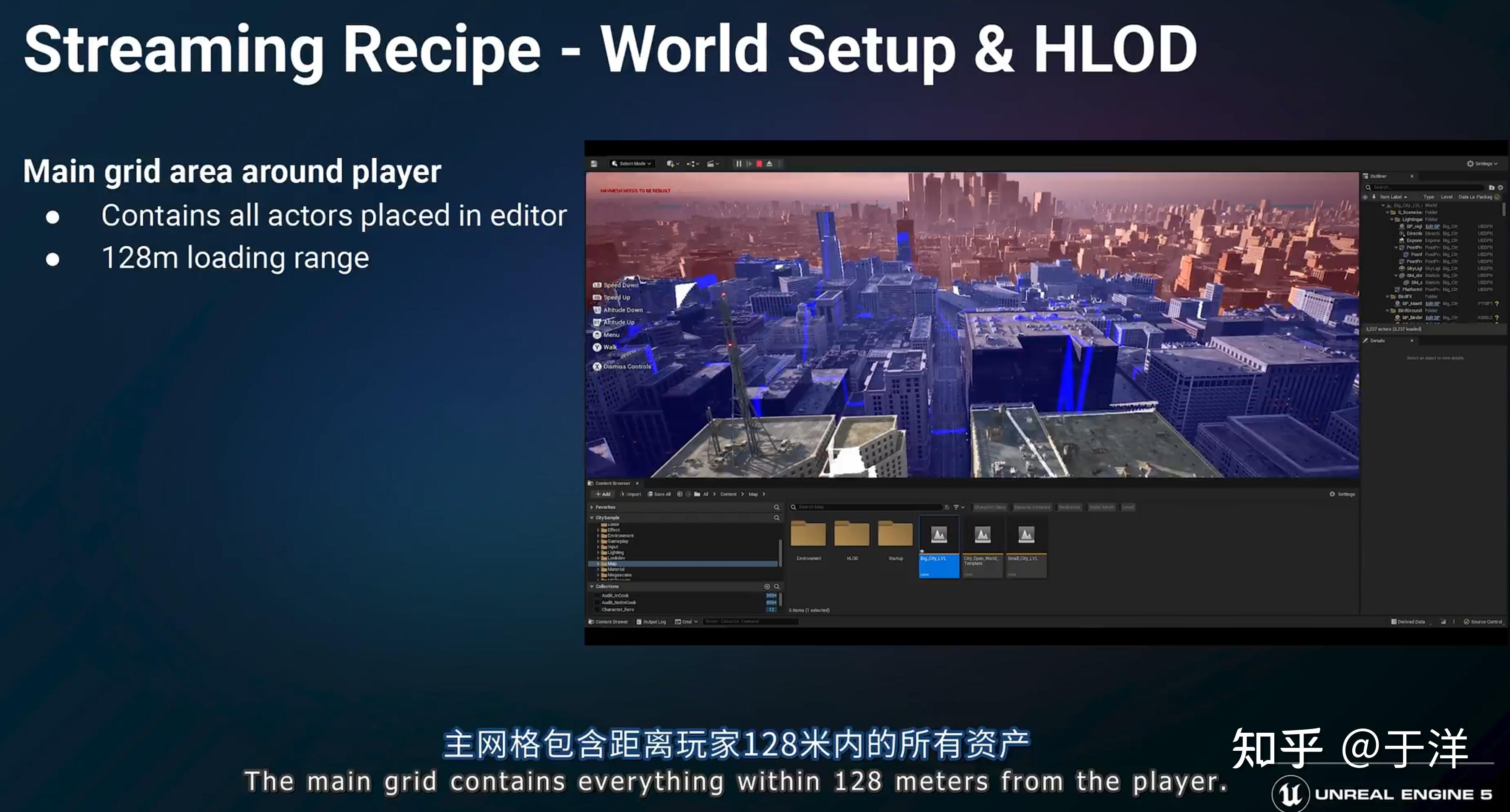
Task: Stop the simulation with the red stop button
Action: pyautogui.click(x=760, y=164)
